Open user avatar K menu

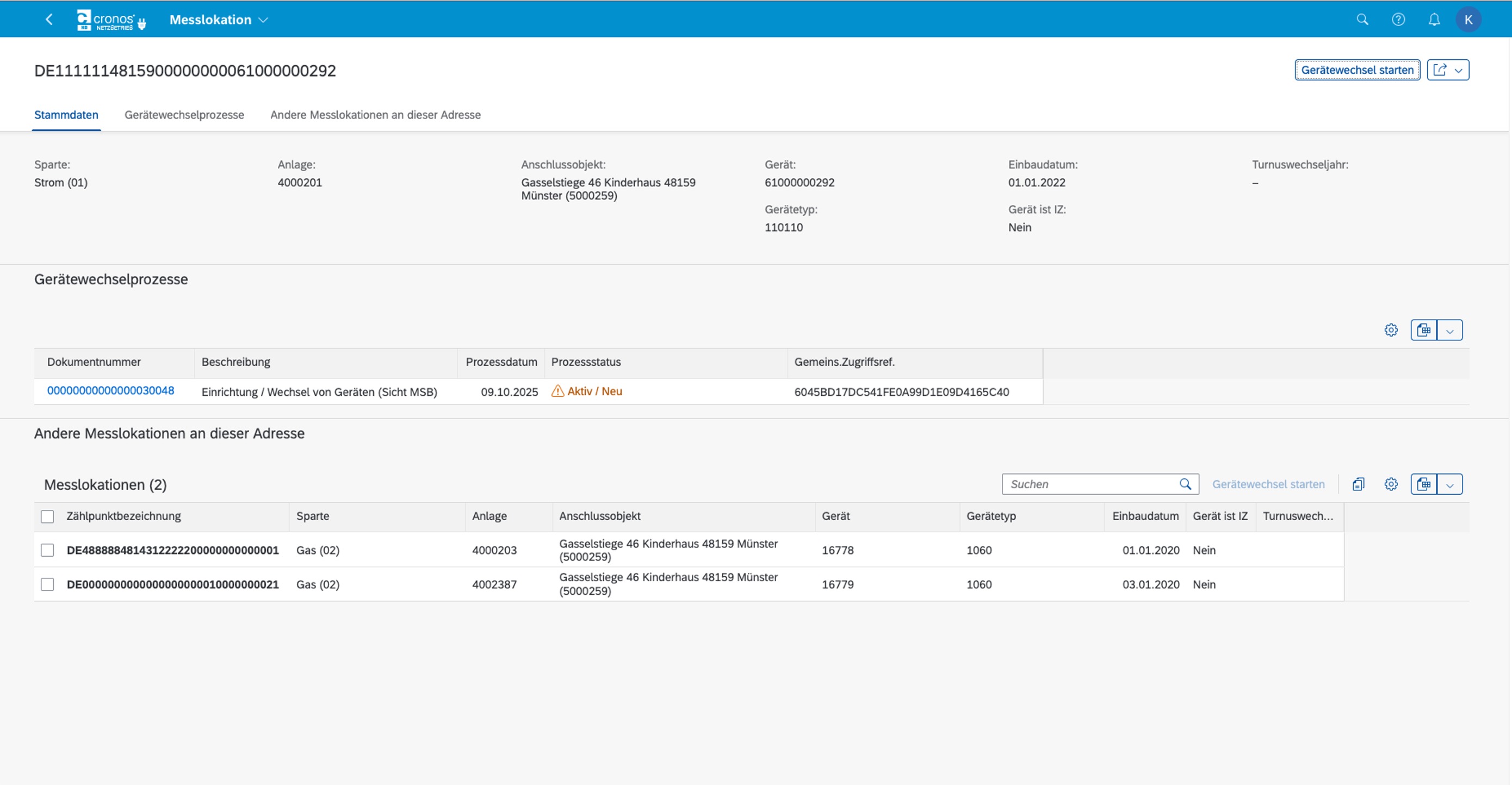click(1468, 20)
